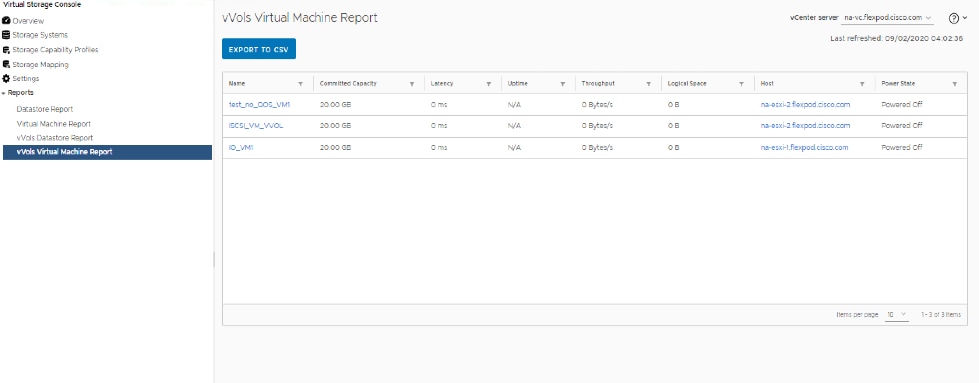Screen dimensions: 979x383
Task: Sort by Name column header
Action: pos(237,83)
